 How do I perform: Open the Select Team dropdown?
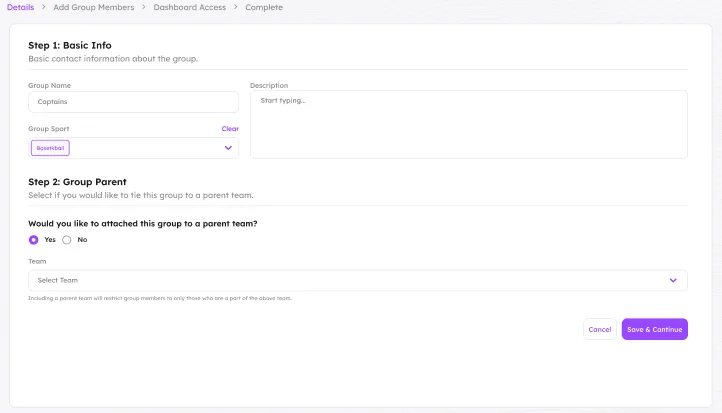coord(358,280)
